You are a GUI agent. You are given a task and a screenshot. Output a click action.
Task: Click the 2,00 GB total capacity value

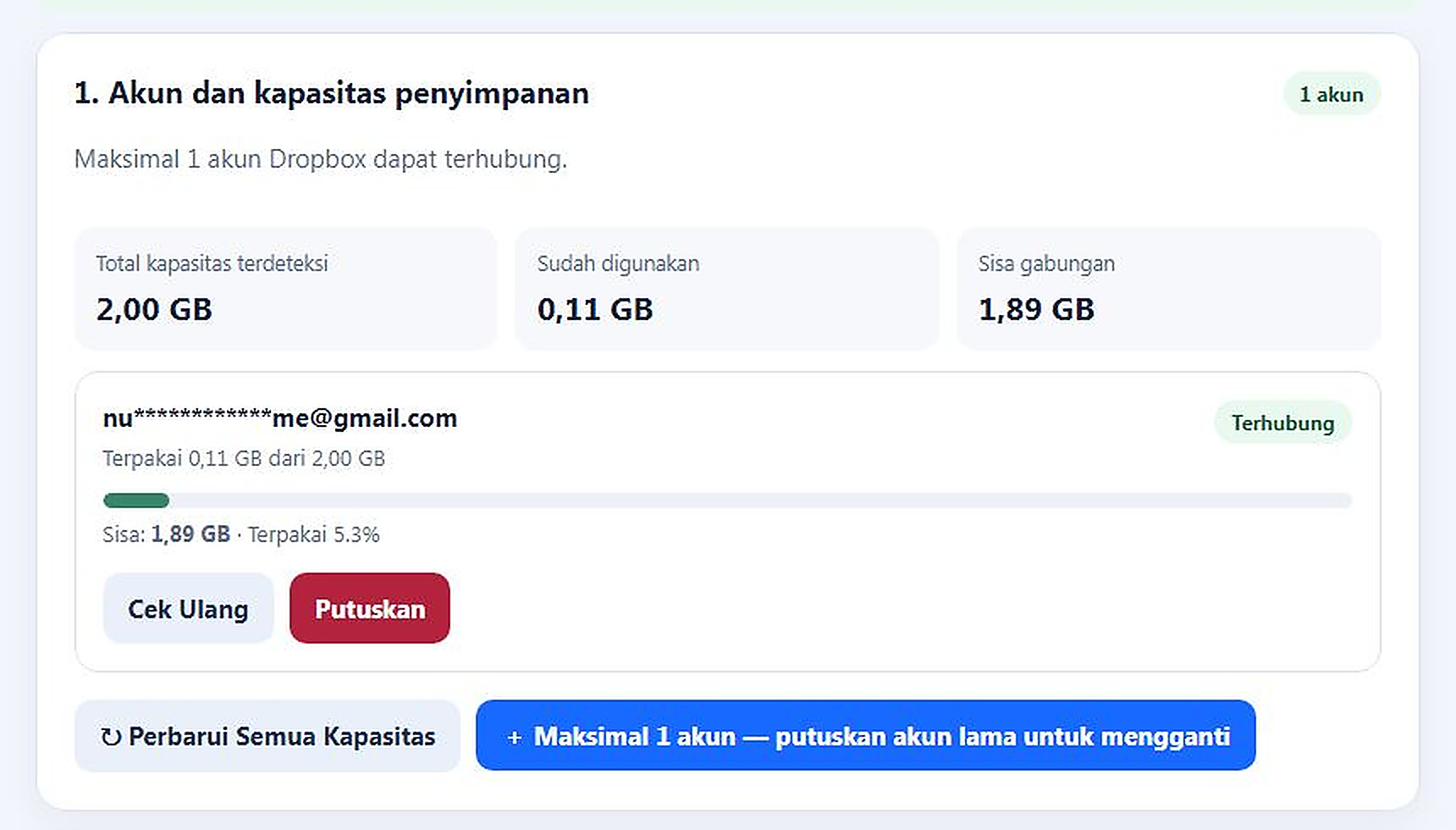pos(154,309)
